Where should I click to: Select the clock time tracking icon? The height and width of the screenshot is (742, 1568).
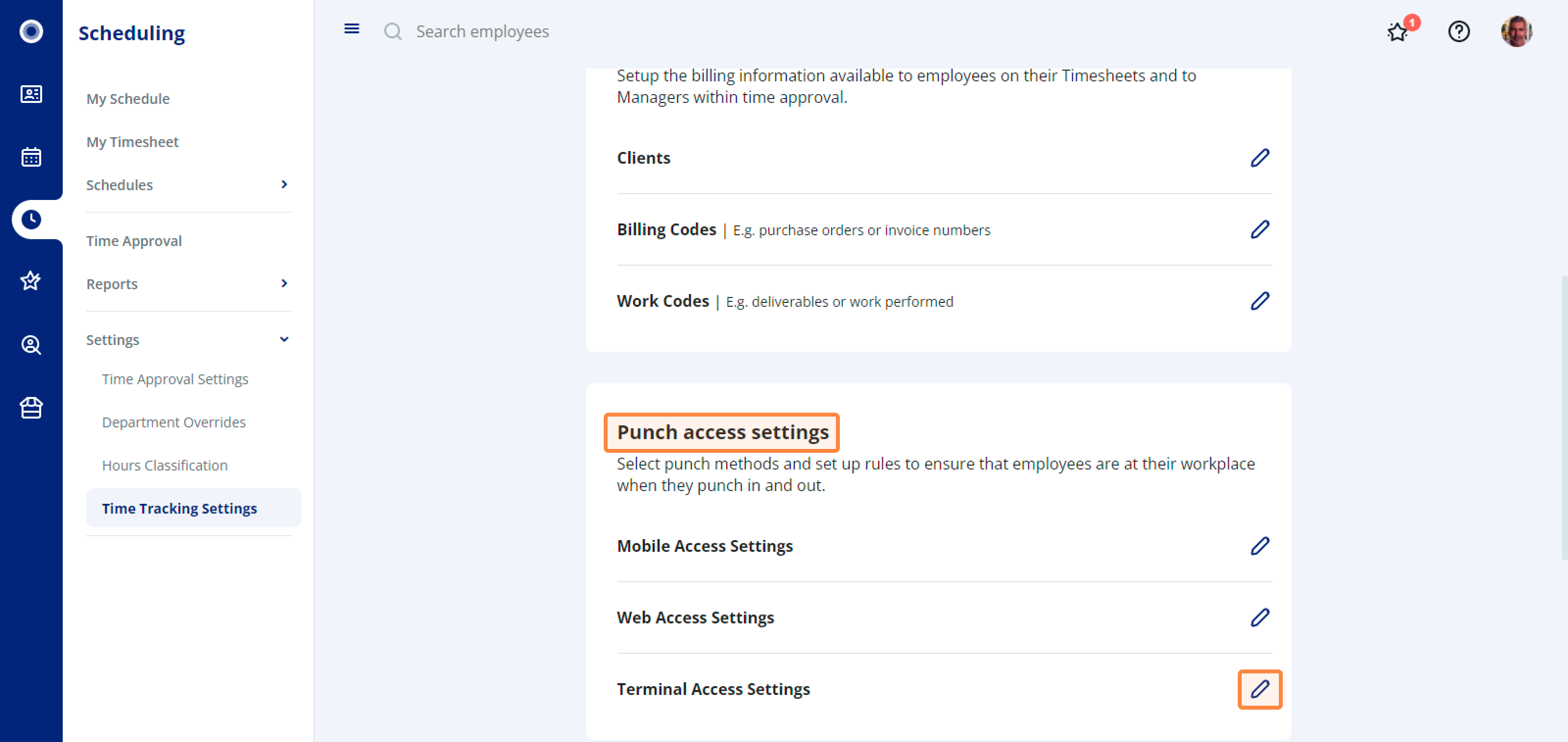31,219
